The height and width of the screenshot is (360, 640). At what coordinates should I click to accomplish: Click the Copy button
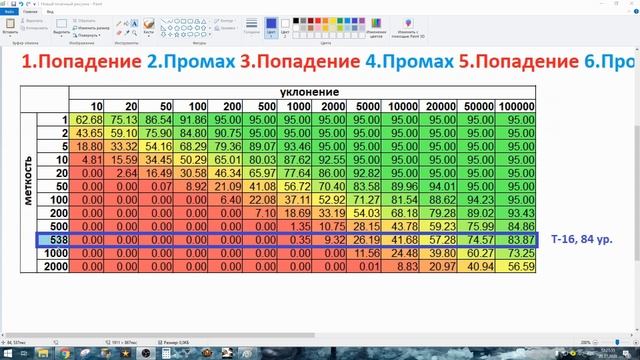34,28
